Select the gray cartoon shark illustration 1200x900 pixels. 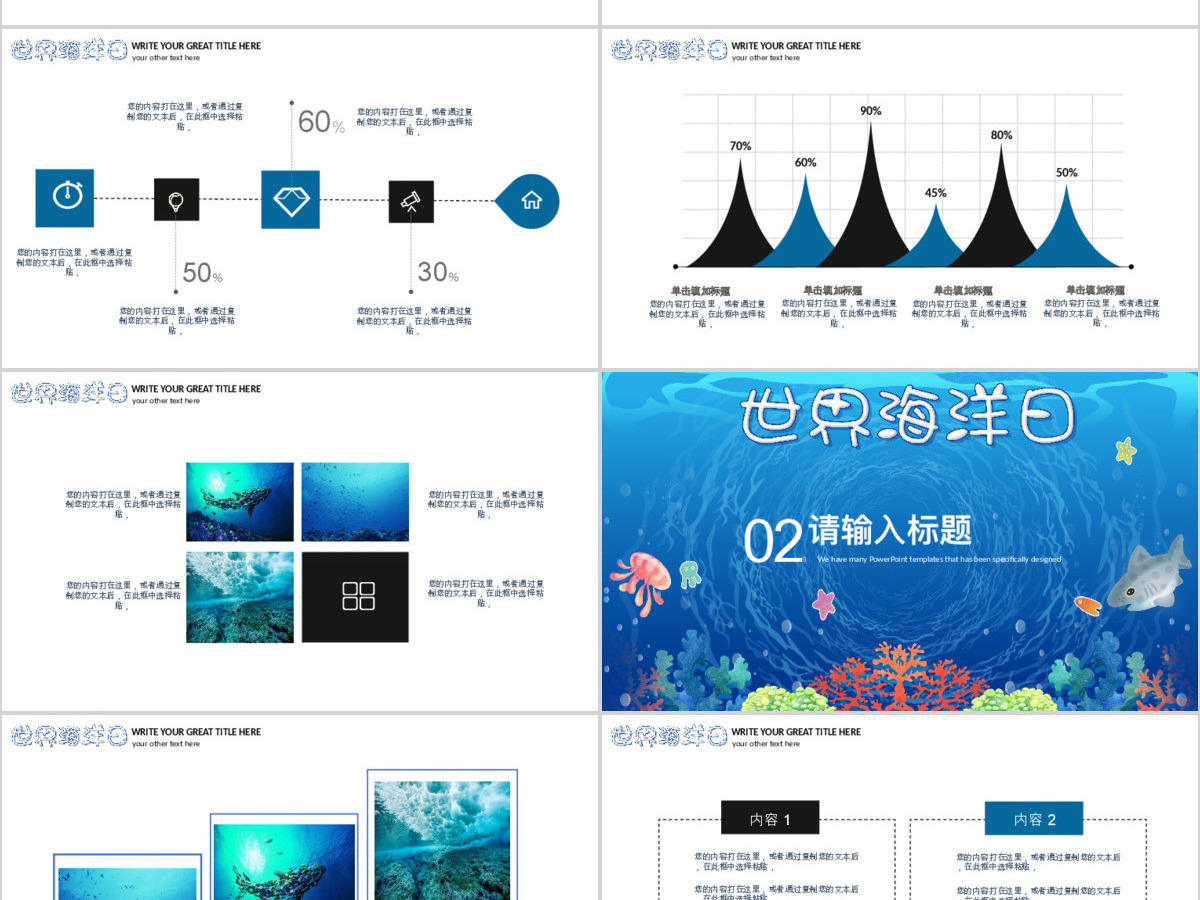[1149, 575]
